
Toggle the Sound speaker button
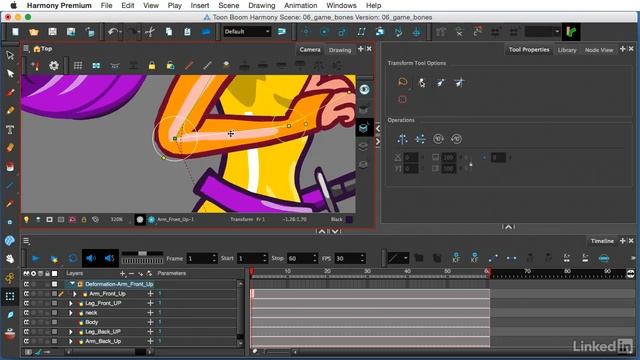click(x=91, y=258)
